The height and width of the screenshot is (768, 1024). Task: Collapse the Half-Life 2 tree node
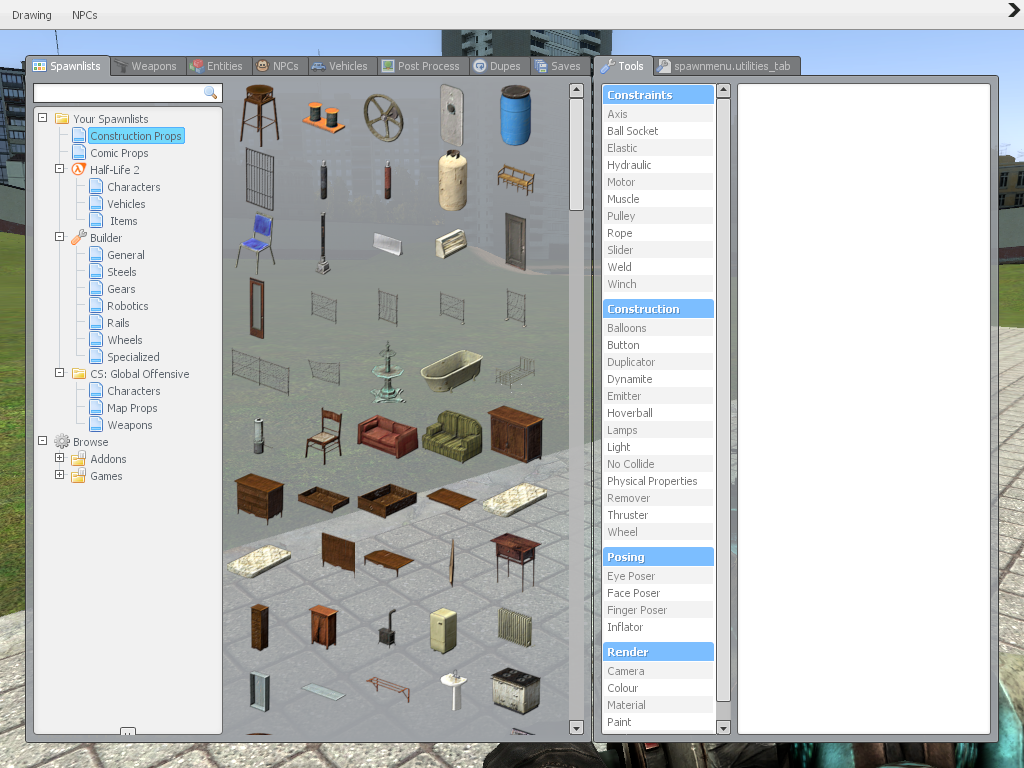pos(59,168)
